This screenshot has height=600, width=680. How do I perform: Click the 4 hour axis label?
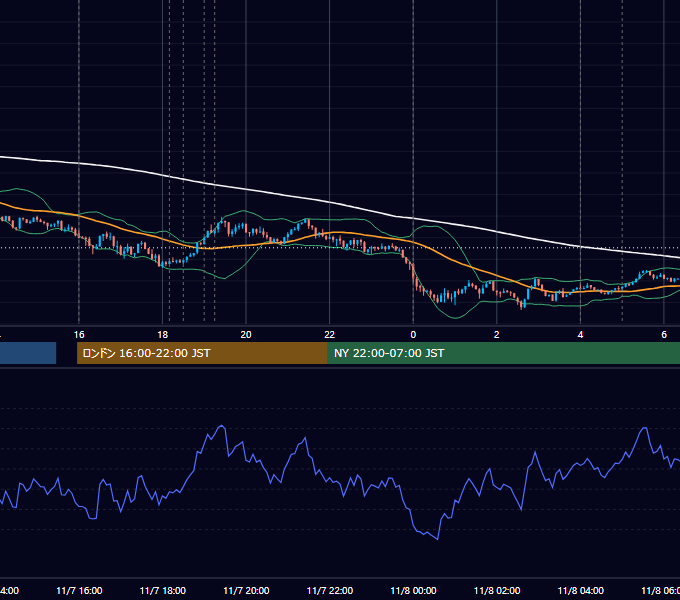click(x=580, y=335)
